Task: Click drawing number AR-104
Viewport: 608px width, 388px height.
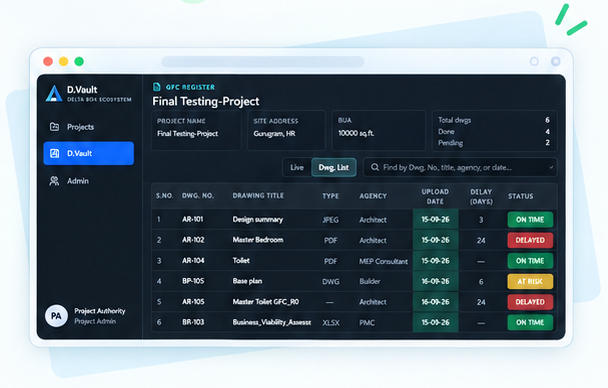Action: pos(193,260)
